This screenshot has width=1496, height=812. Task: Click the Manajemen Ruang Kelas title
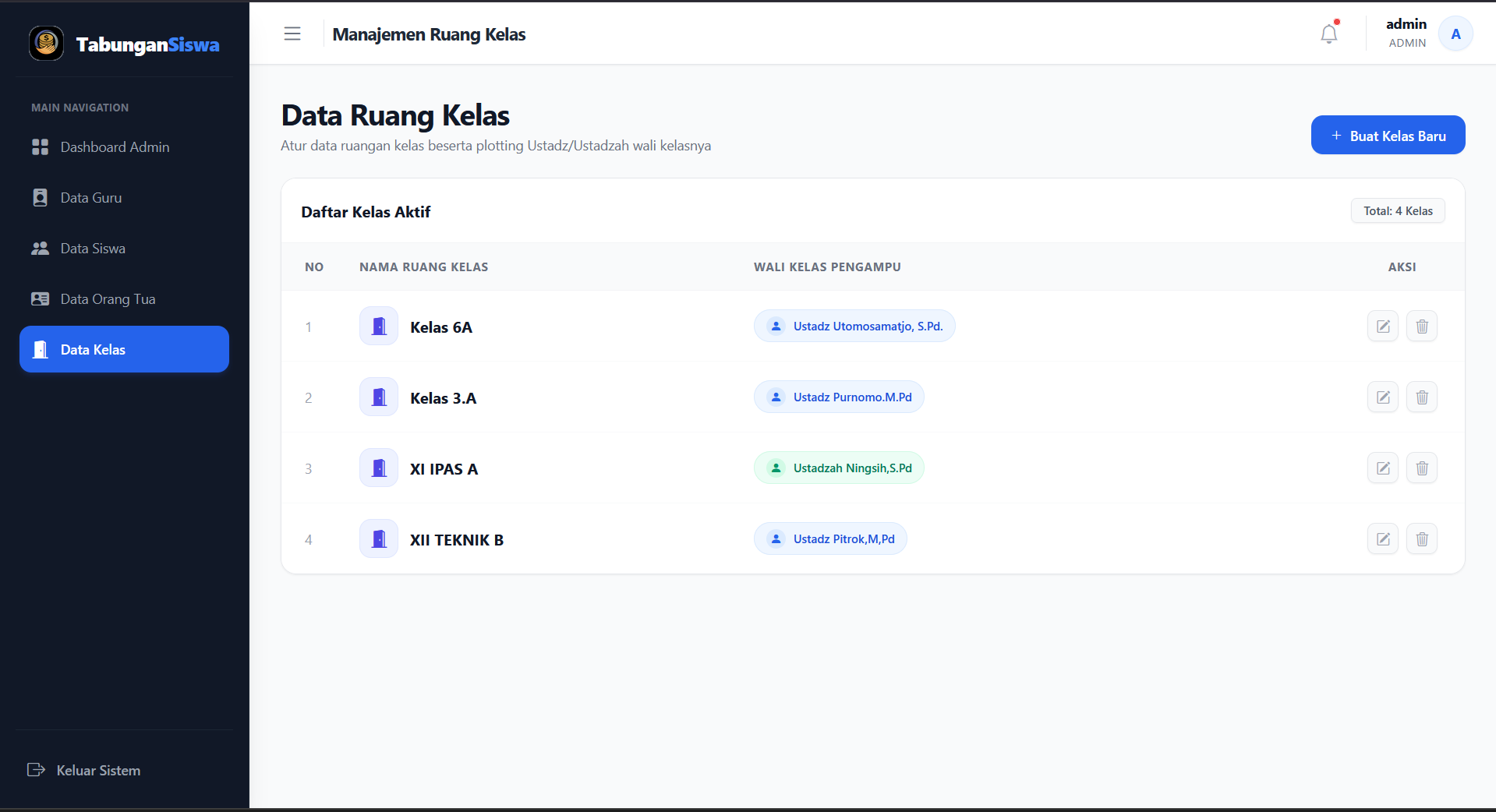coord(429,34)
